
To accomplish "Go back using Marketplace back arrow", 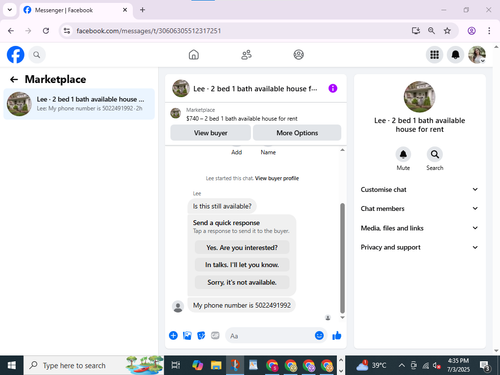I will (x=14, y=79).
